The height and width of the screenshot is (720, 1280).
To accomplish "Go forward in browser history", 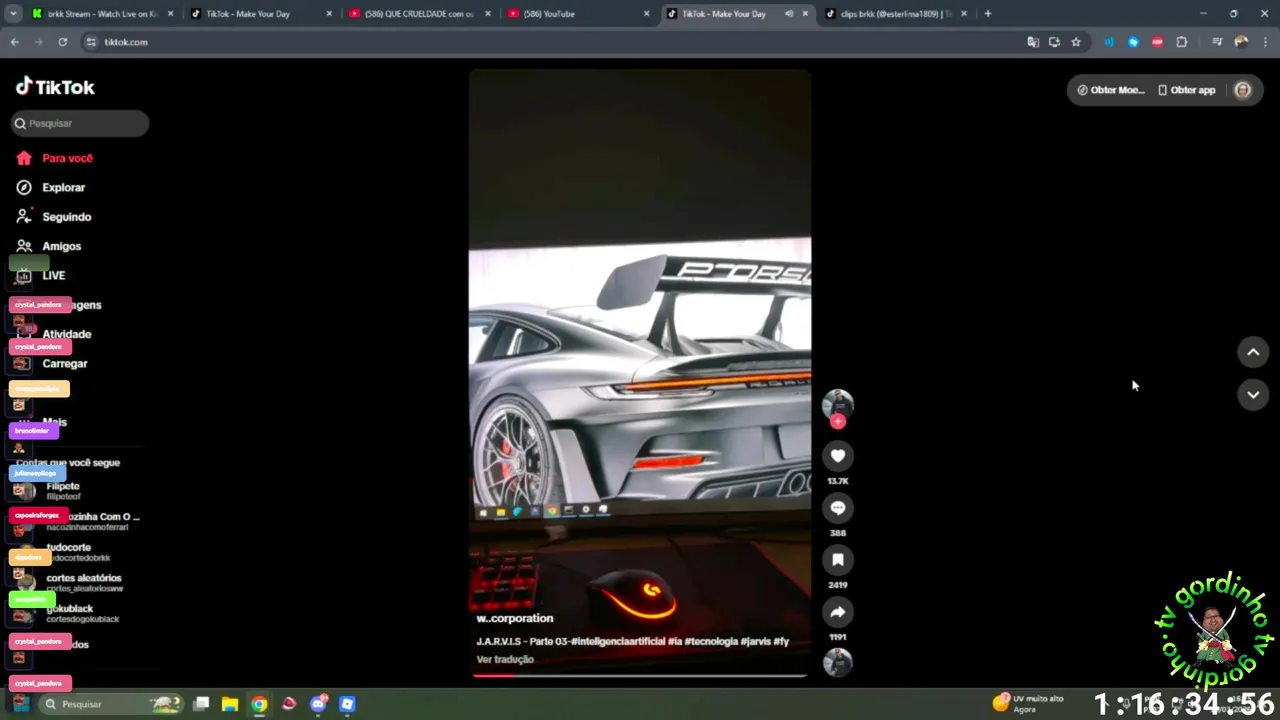I will [x=39, y=42].
